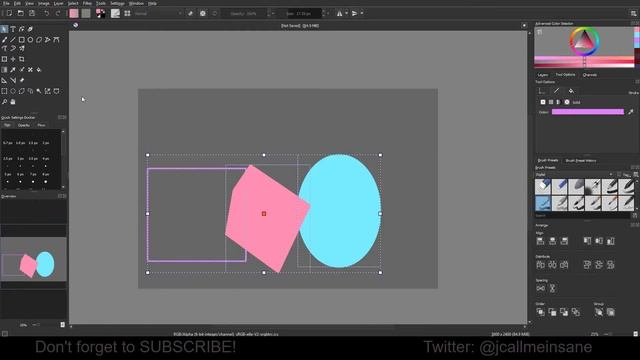This screenshot has height=360, width=640.
Task: Activate the Transform tool
Action: tap(4, 59)
